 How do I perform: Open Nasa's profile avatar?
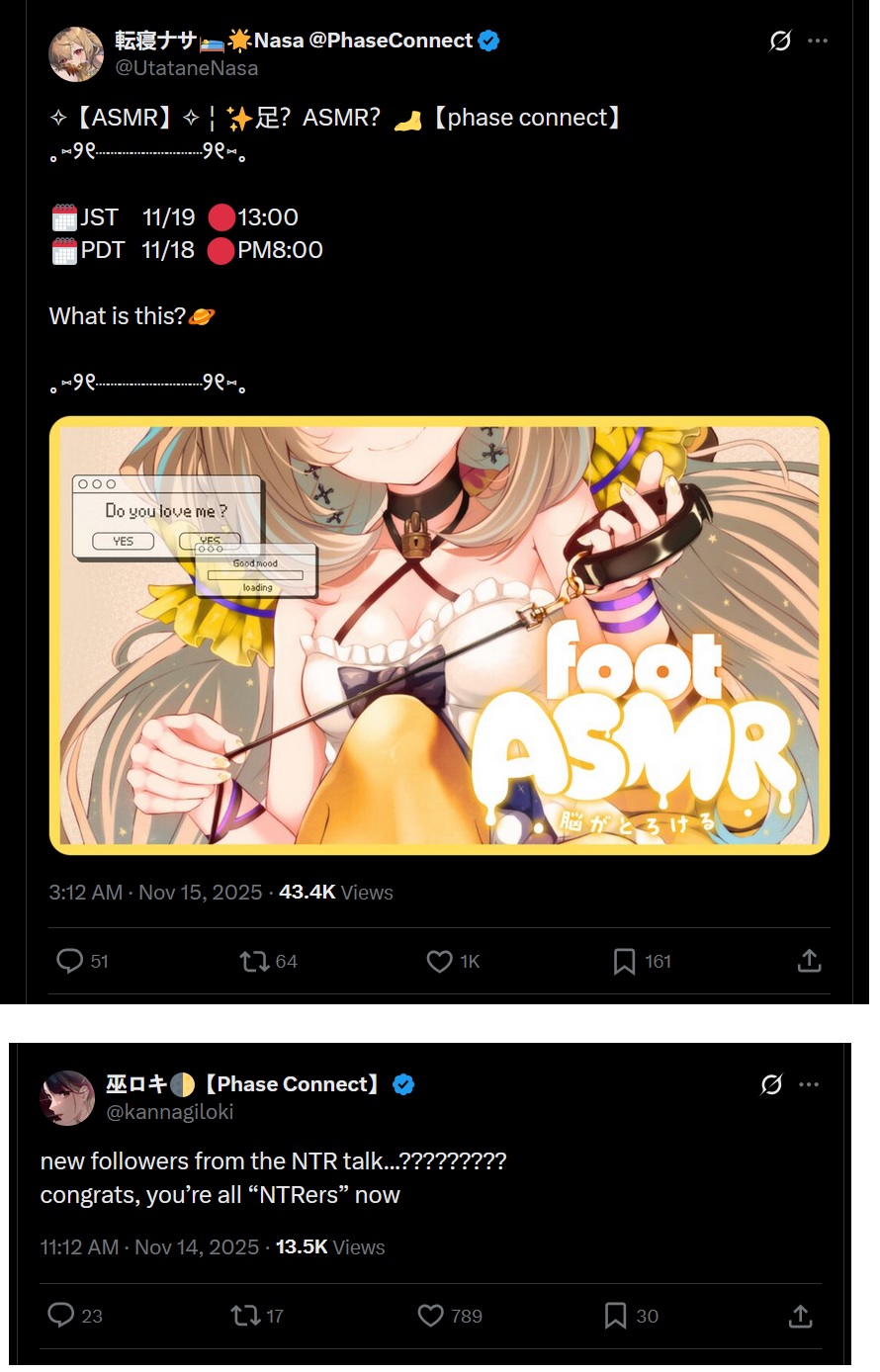pyautogui.click(x=76, y=54)
